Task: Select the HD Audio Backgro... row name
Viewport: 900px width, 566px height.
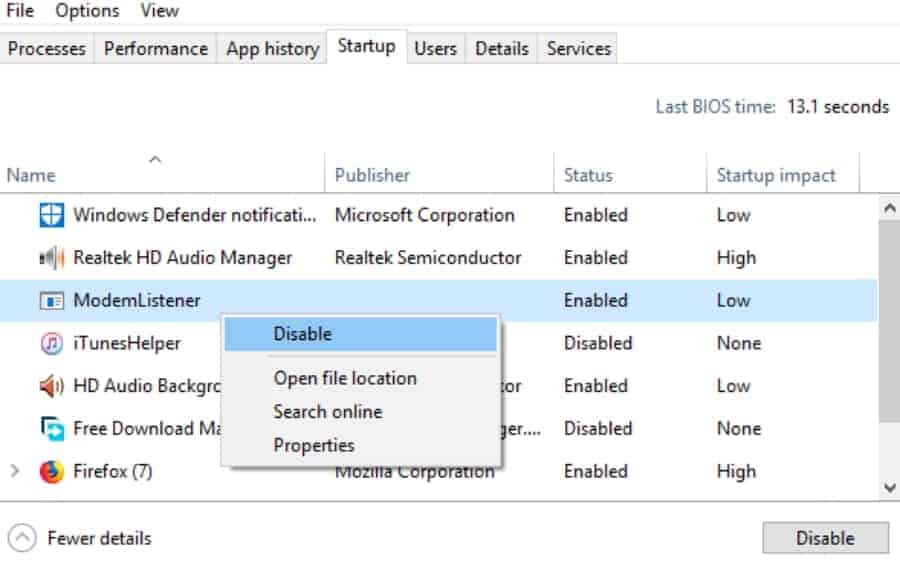Action: point(147,386)
